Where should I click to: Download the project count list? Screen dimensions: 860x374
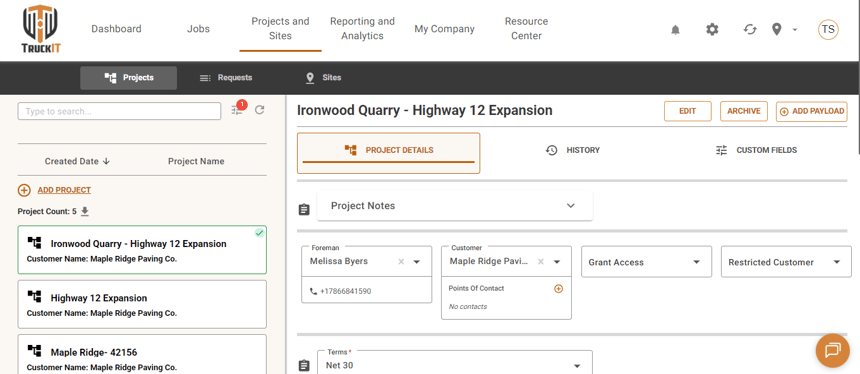pos(84,211)
